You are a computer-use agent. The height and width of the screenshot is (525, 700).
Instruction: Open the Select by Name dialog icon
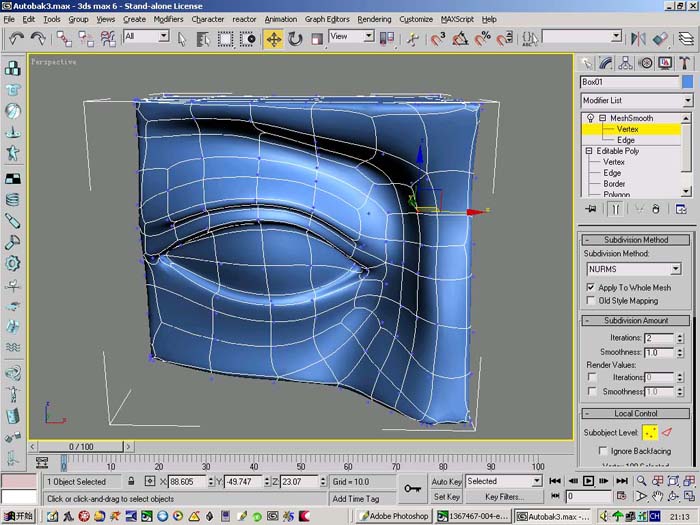pos(203,39)
